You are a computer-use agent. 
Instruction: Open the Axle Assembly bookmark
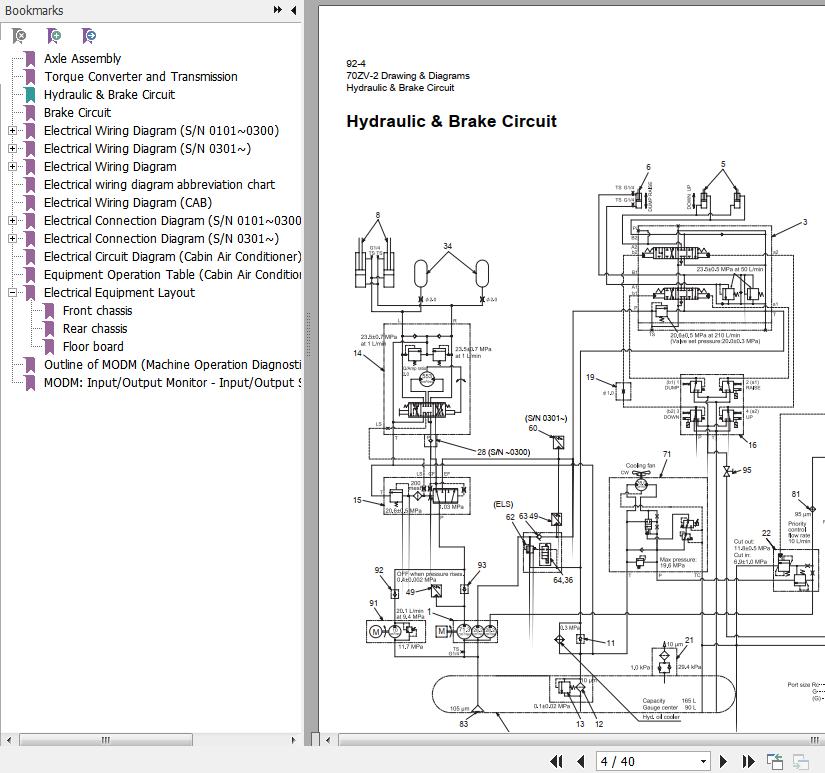click(x=83, y=58)
